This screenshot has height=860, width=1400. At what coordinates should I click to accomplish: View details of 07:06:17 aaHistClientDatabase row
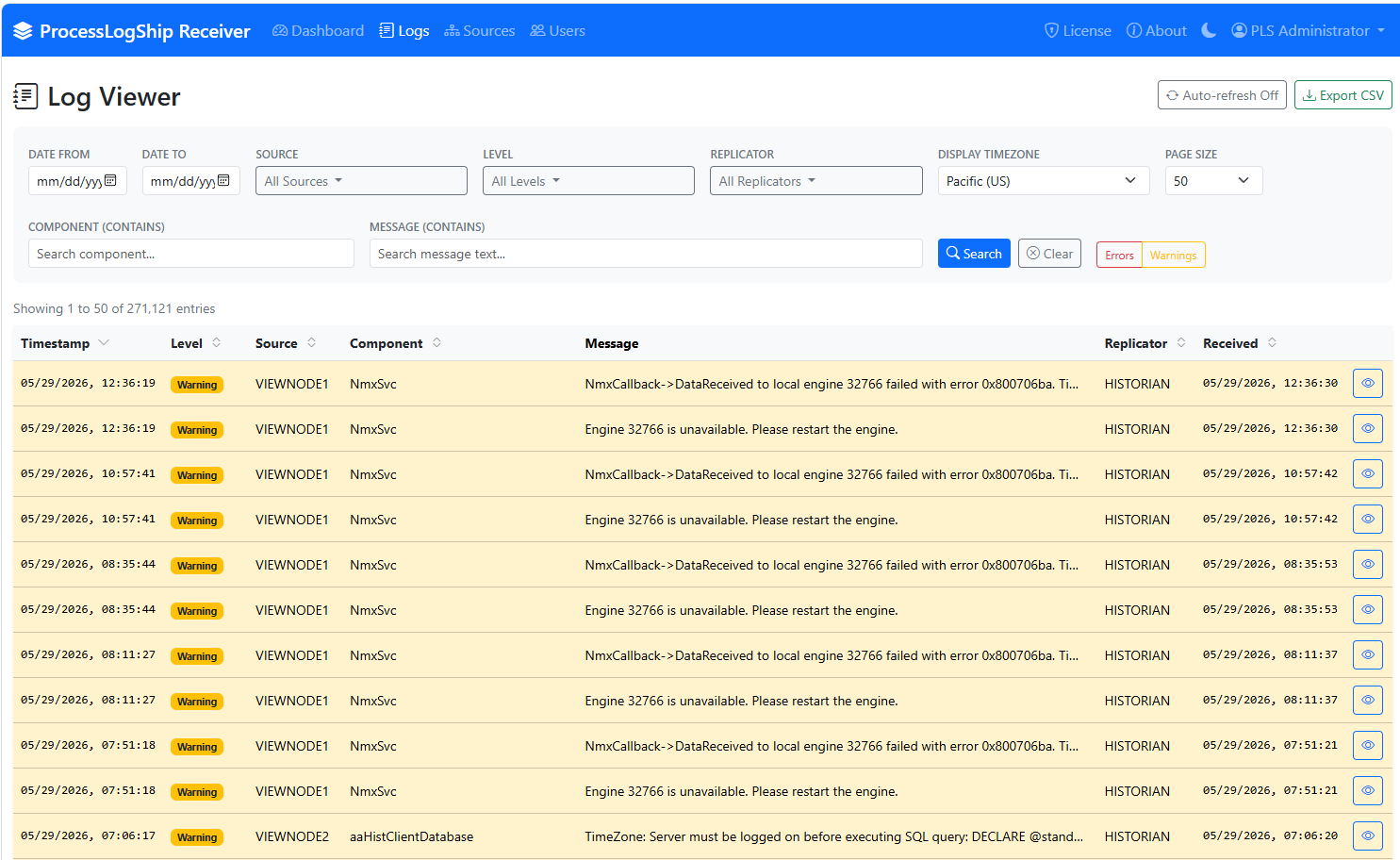1367,836
